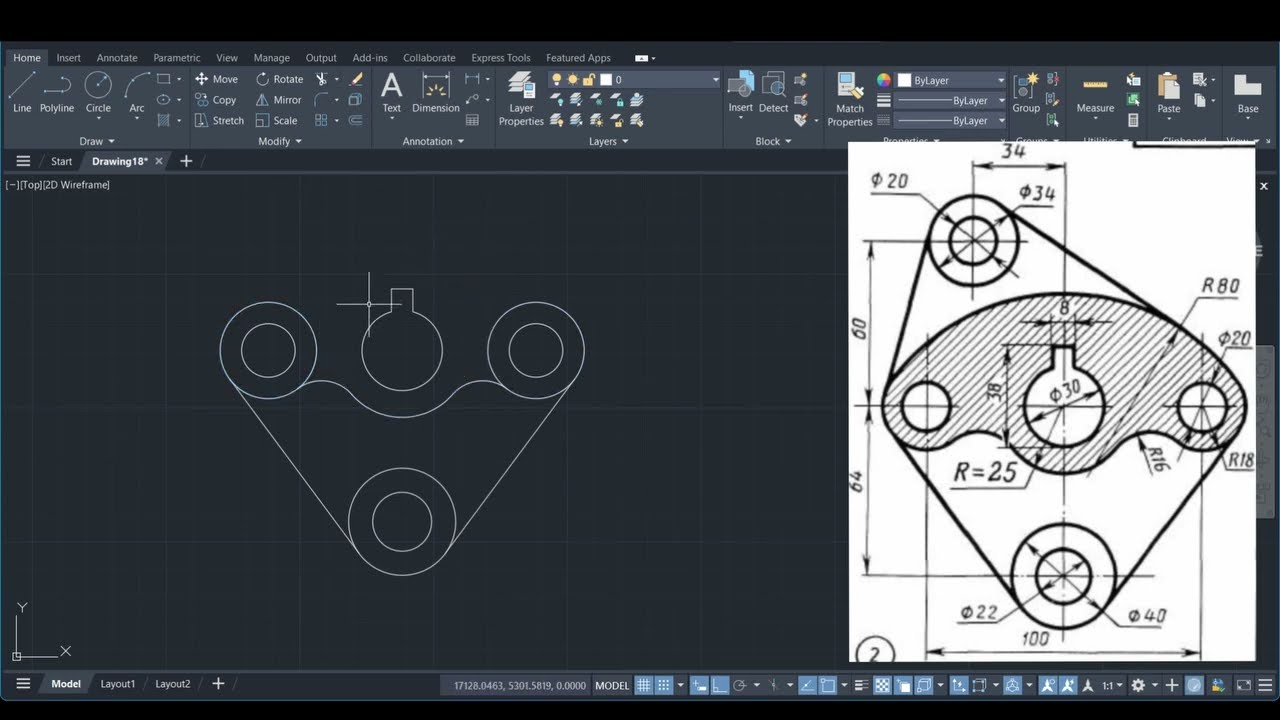Insert a Table in Annotation panel
Image resolution: width=1280 pixels, height=720 pixels.
click(x=473, y=120)
